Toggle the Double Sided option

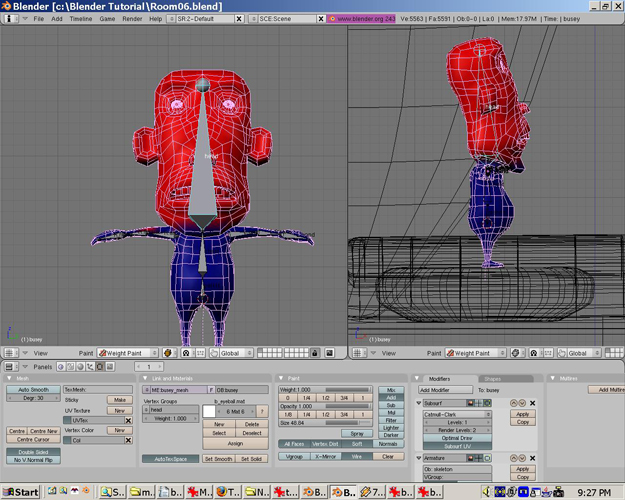(32, 451)
